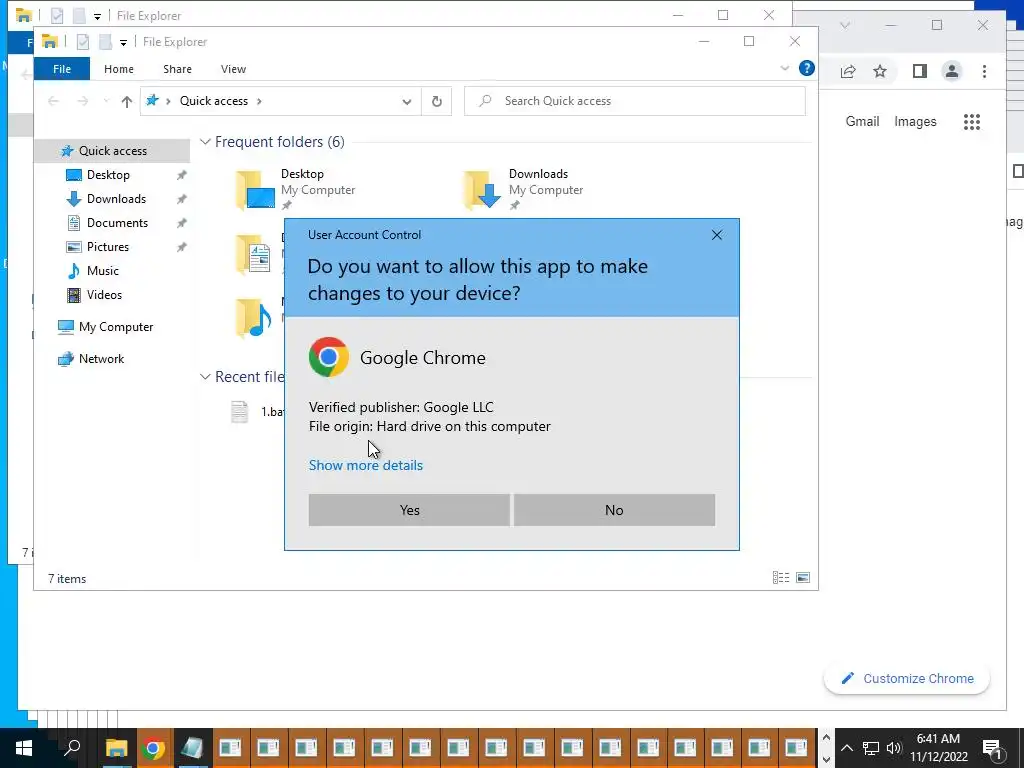Collapse the Frequent folders group

(205, 142)
